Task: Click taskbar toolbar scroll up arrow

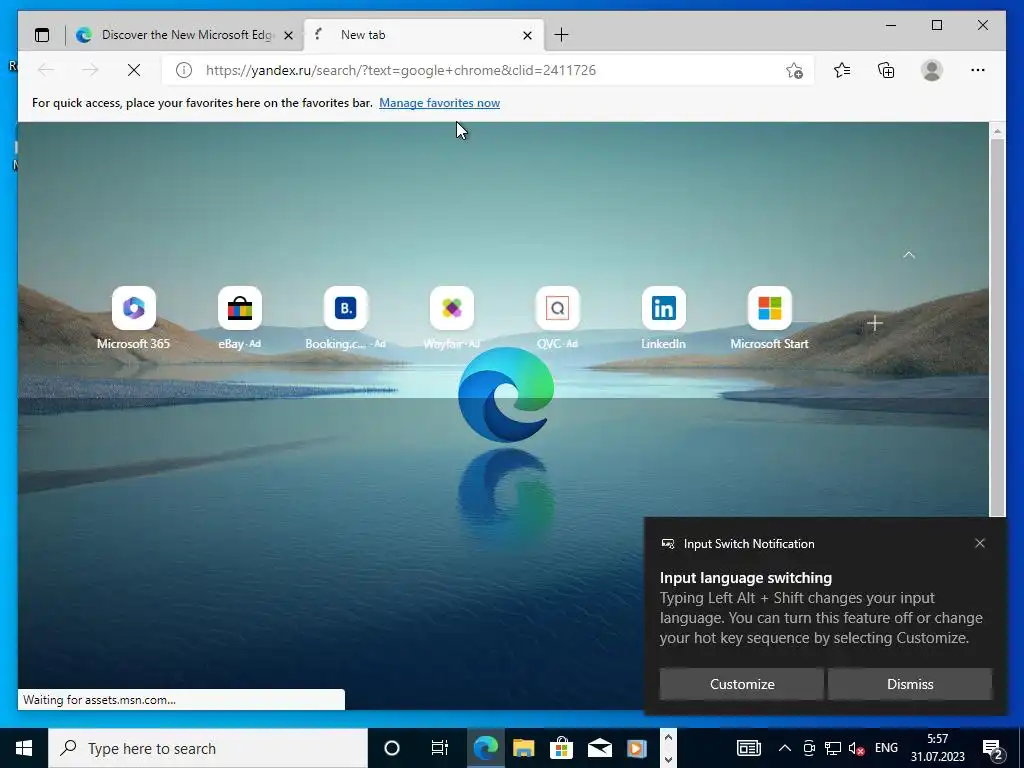Action: click(x=668, y=737)
